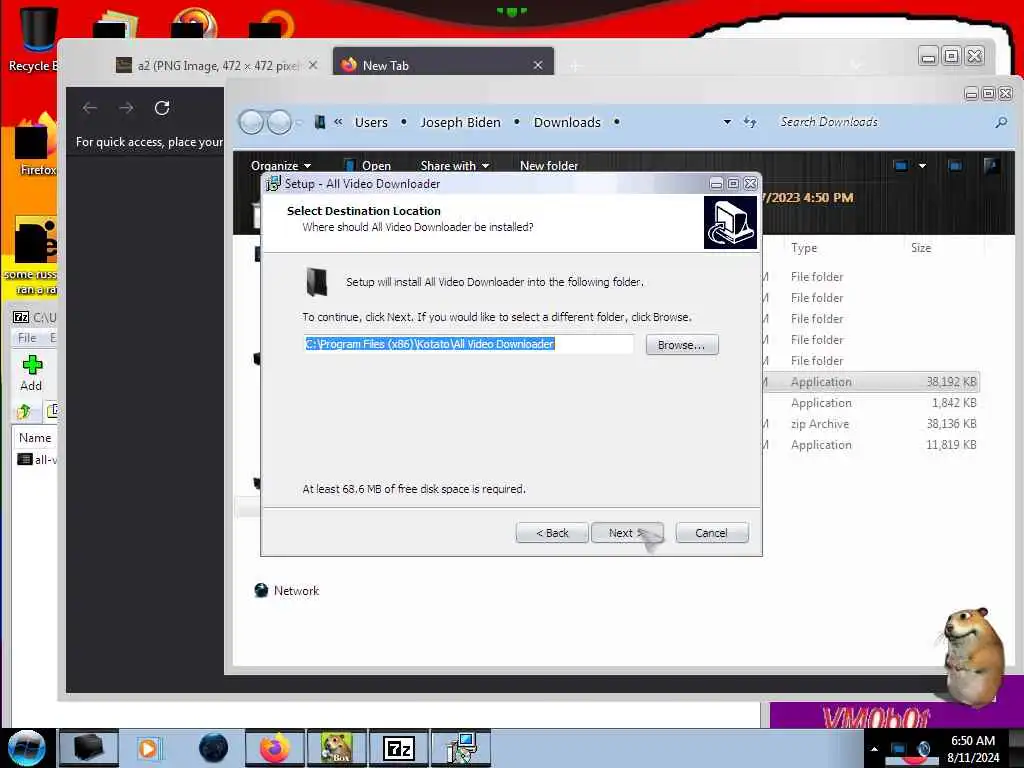This screenshot has height=768, width=1024.
Task: Cancel the All Video Downloader setup
Action: point(712,533)
